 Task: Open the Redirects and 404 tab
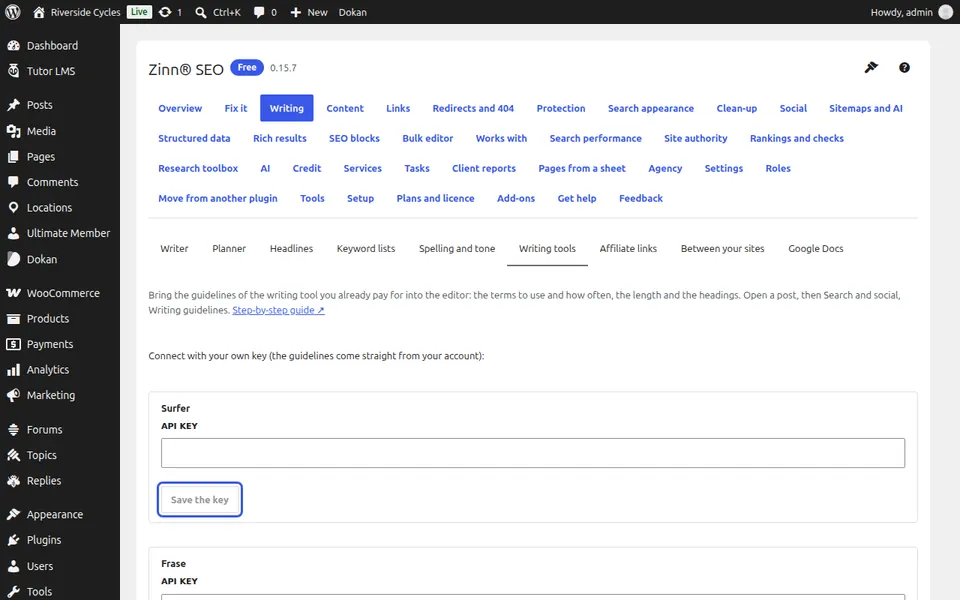pos(473,108)
